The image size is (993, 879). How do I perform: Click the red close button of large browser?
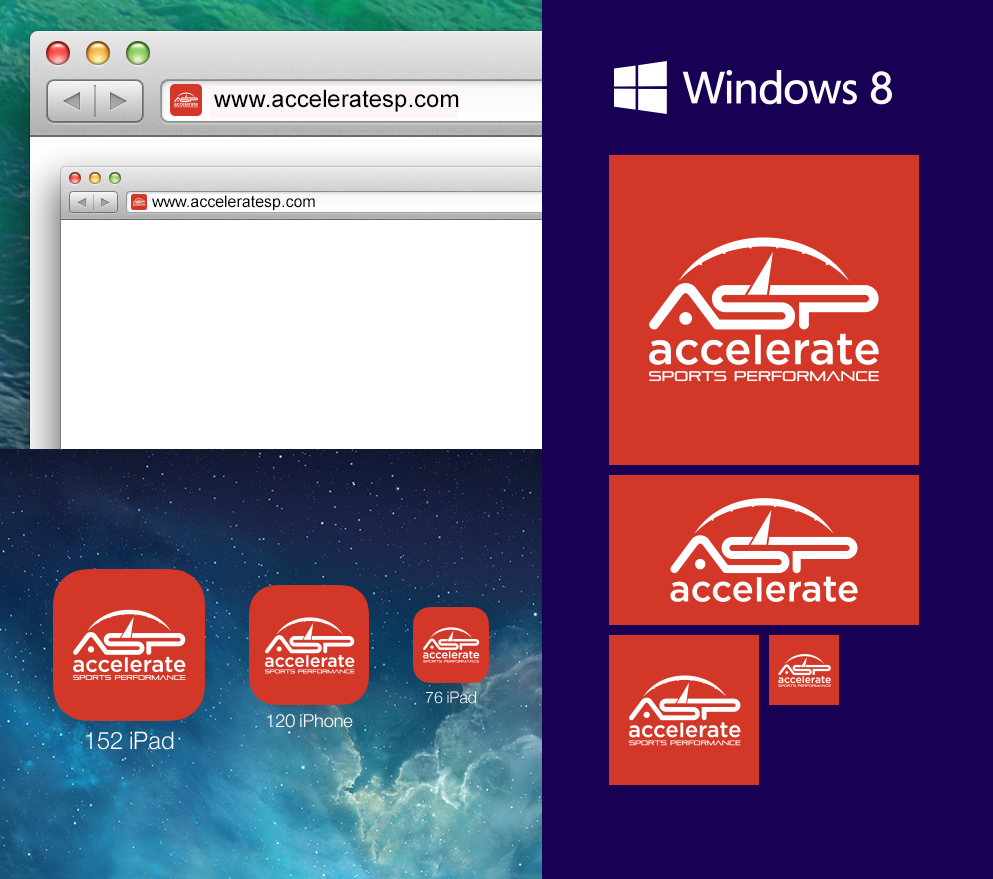click(x=58, y=53)
